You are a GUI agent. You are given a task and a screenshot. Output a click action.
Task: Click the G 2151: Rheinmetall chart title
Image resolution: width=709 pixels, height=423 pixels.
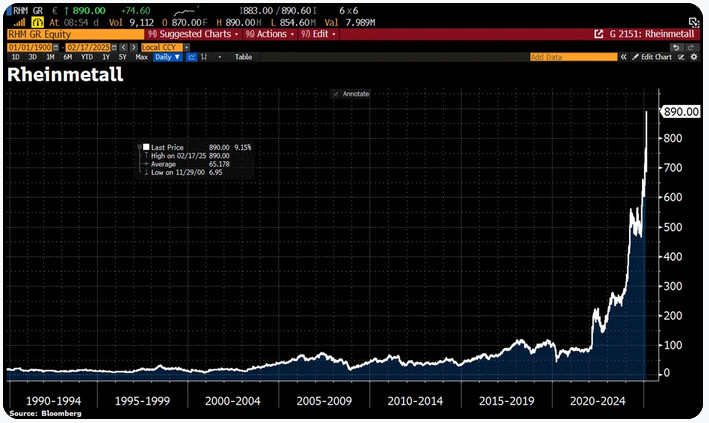click(651, 34)
